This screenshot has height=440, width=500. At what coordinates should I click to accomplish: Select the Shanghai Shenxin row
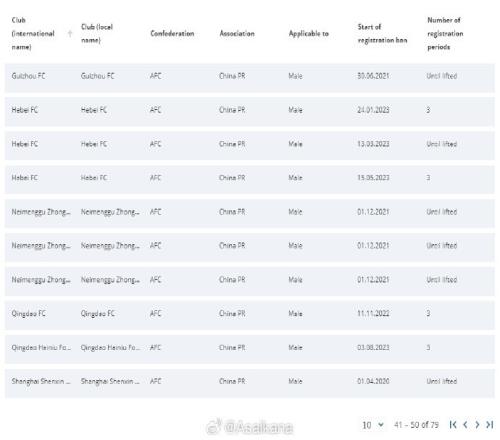coord(250,381)
